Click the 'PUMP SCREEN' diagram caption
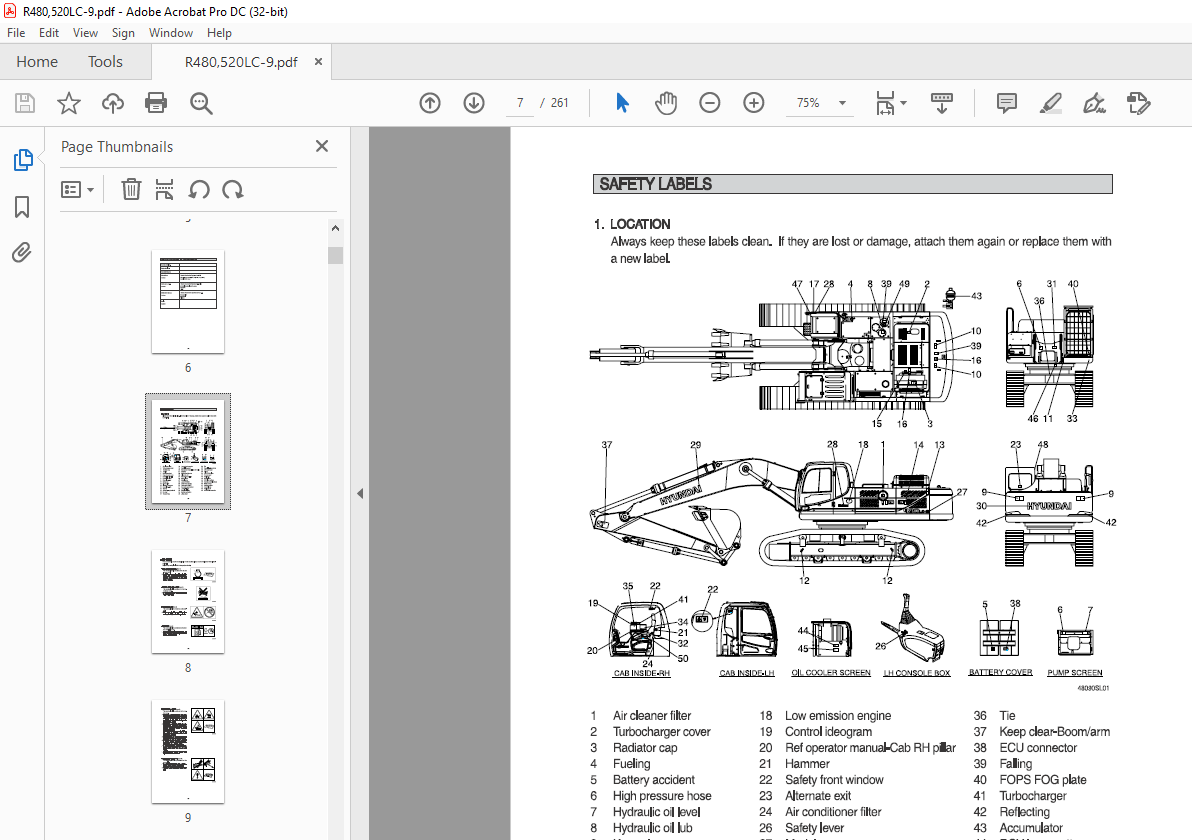 1074,673
